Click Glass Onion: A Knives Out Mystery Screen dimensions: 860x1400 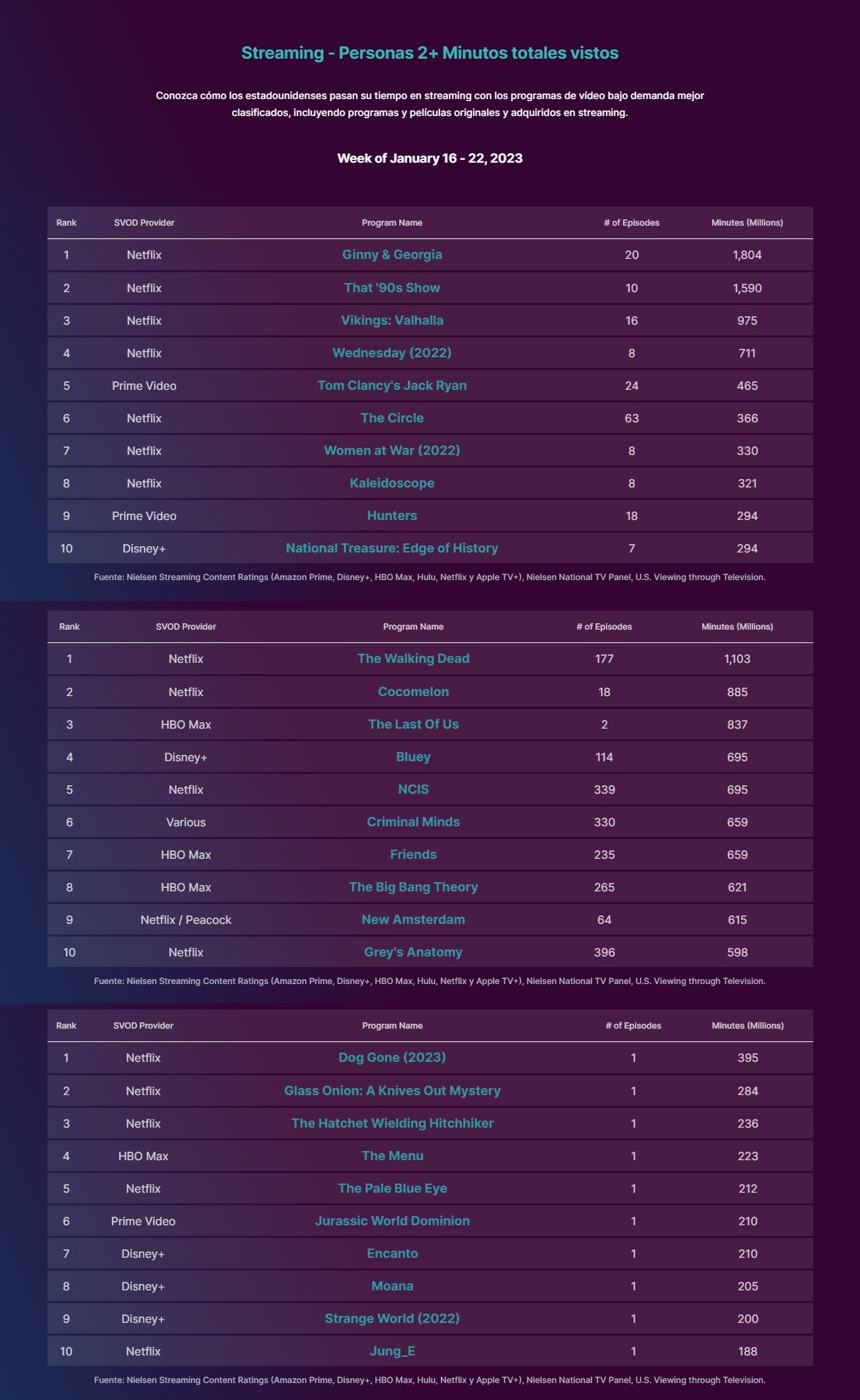392,1091
